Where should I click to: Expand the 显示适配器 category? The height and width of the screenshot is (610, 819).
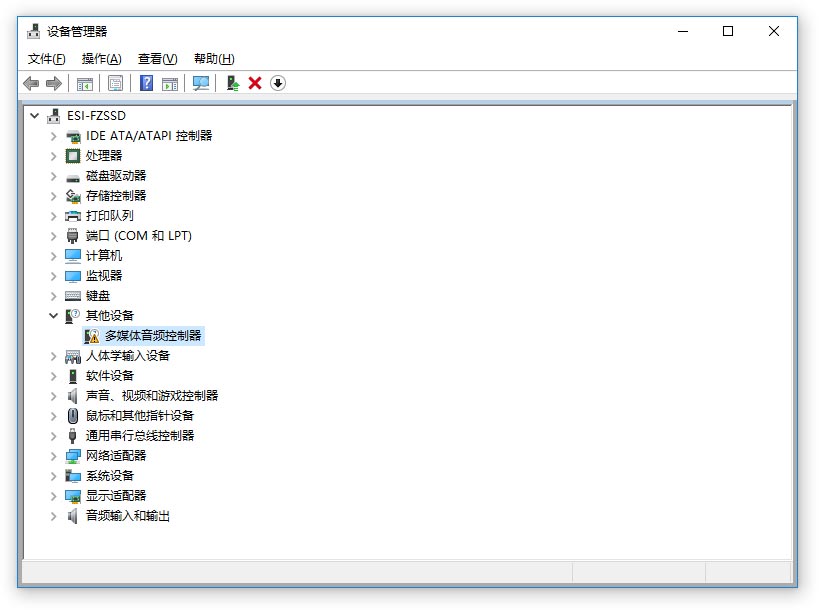(53, 496)
